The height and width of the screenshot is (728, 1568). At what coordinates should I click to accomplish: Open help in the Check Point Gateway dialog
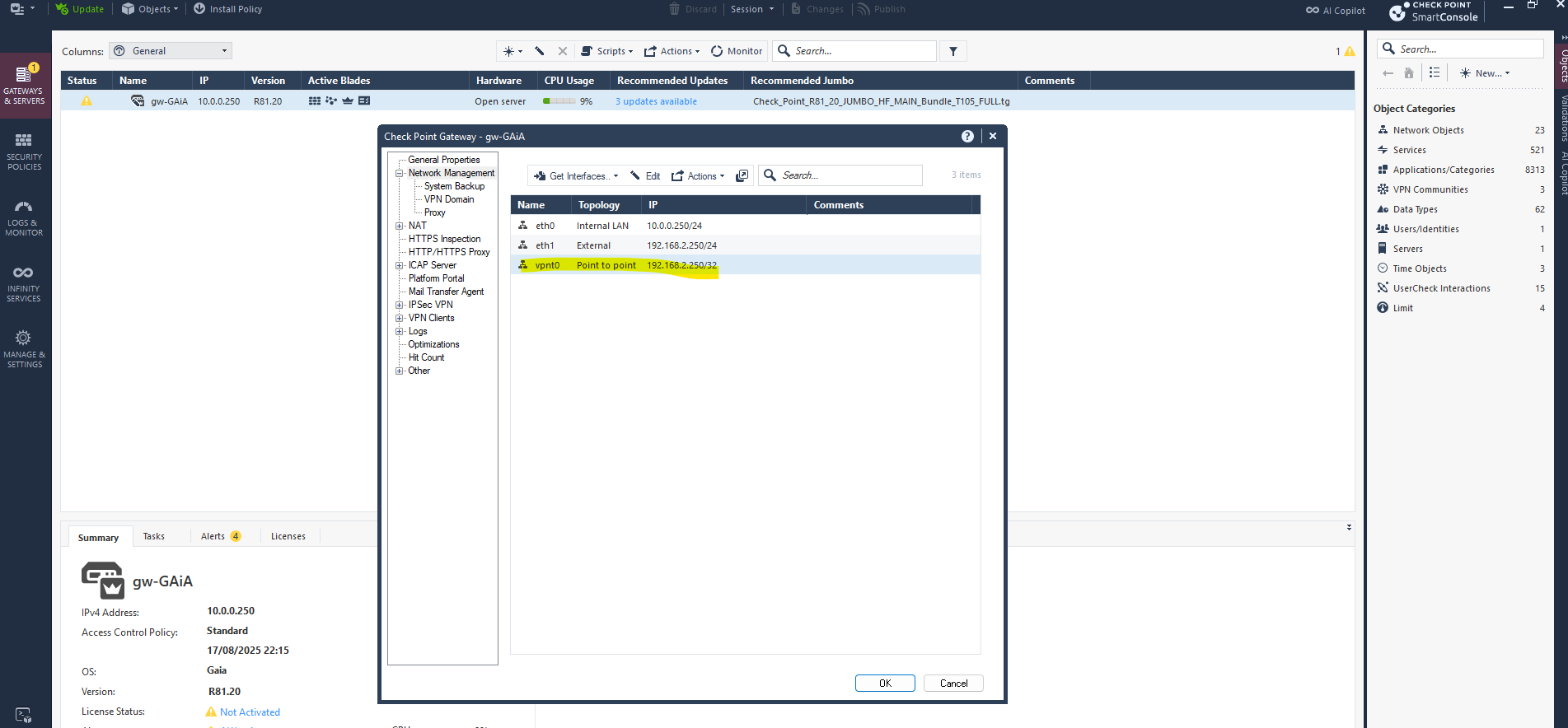[x=967, y=136]
